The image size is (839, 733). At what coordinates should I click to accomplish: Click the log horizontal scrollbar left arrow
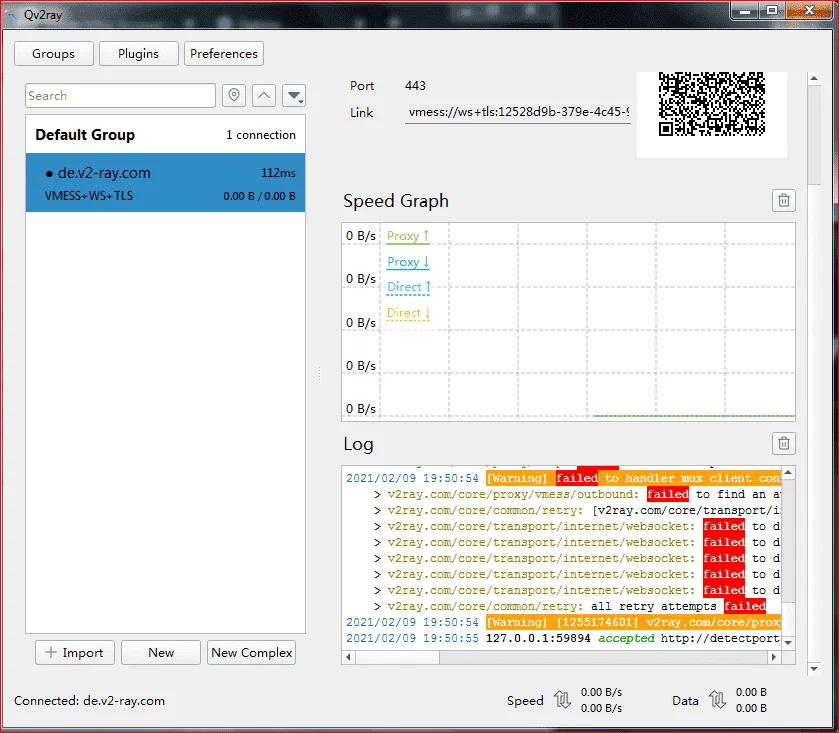coord(349,657)
